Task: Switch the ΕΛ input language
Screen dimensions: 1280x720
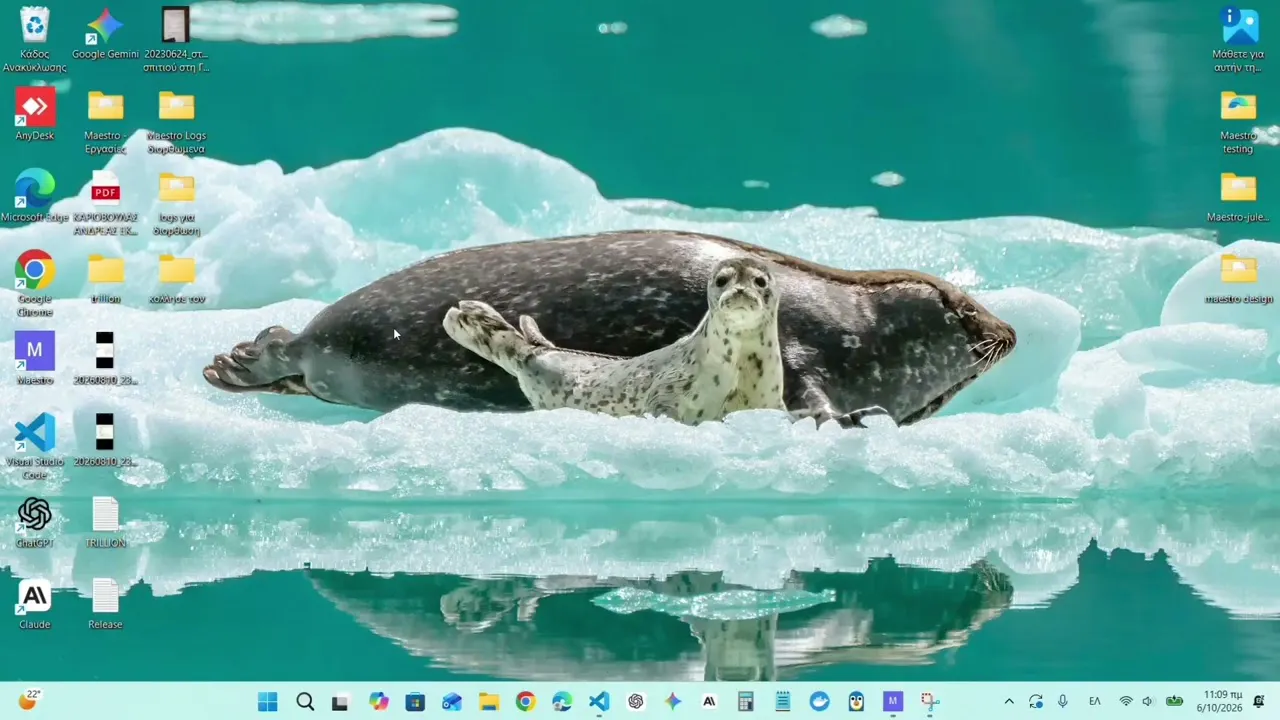Action: coord(1095,702)
